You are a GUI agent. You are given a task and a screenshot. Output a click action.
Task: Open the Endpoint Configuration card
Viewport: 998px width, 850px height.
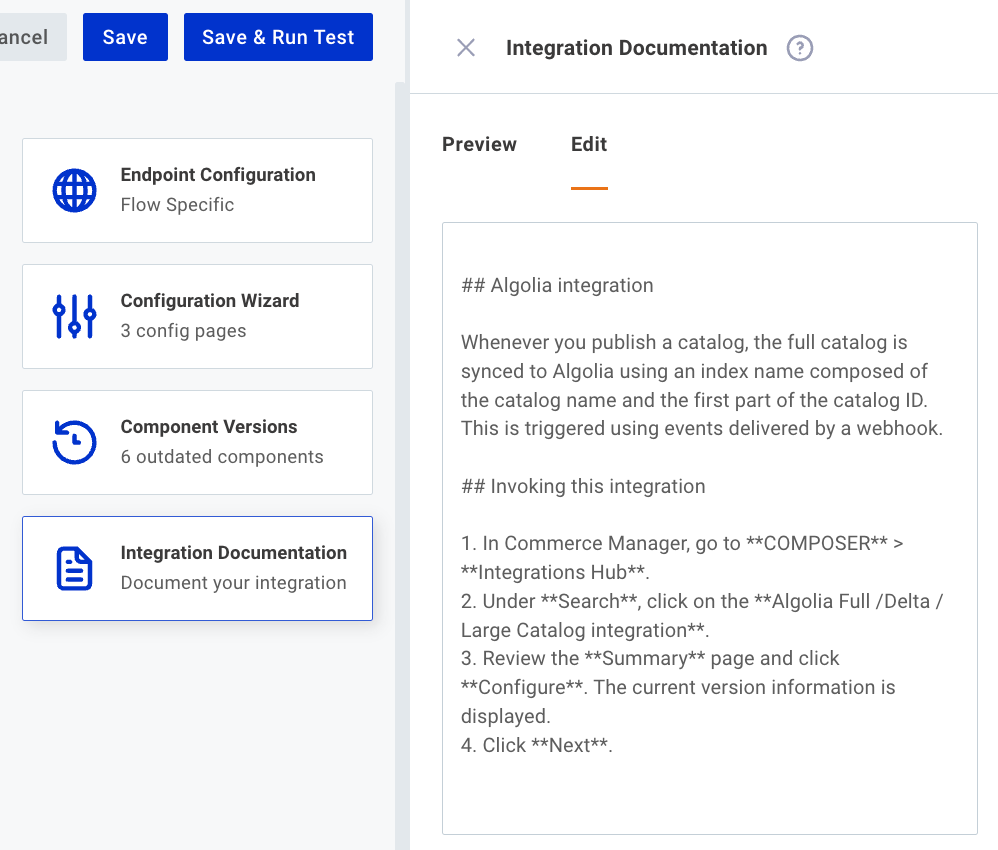click(197, 190)
